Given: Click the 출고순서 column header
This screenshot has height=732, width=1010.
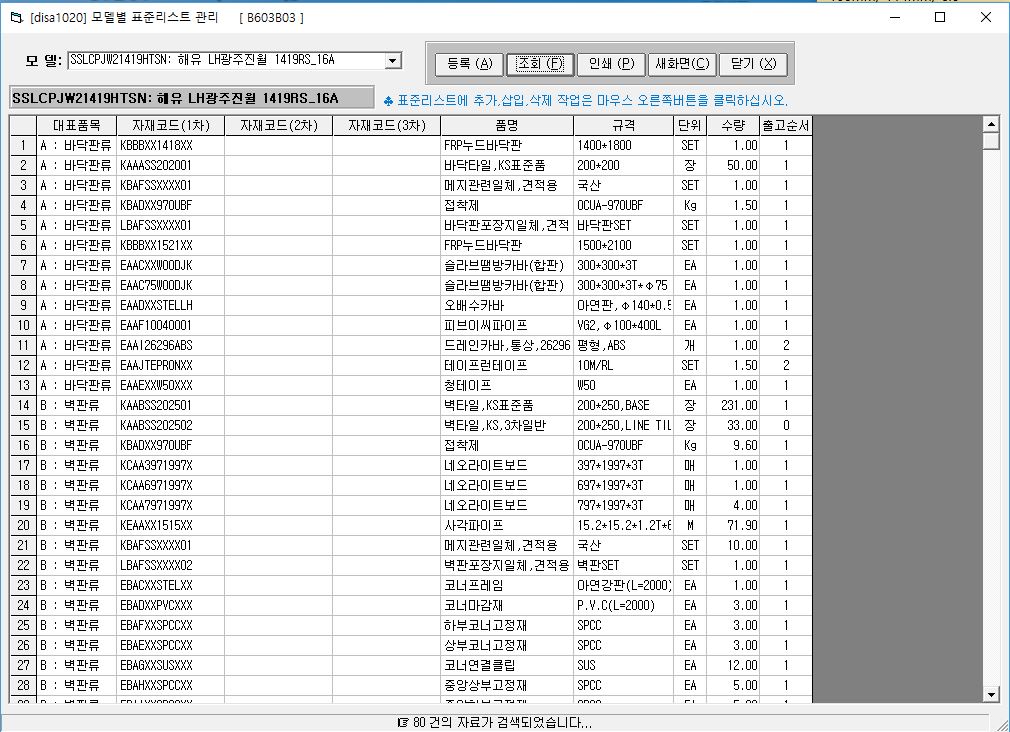Looking at the screenshot, I should coord(785,125).
